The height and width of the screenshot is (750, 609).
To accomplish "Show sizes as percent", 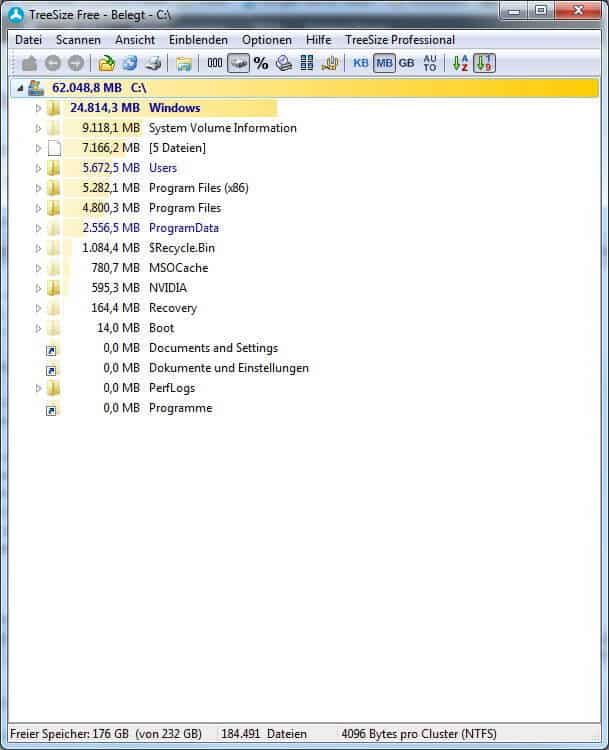I will (x=261, y=63).
